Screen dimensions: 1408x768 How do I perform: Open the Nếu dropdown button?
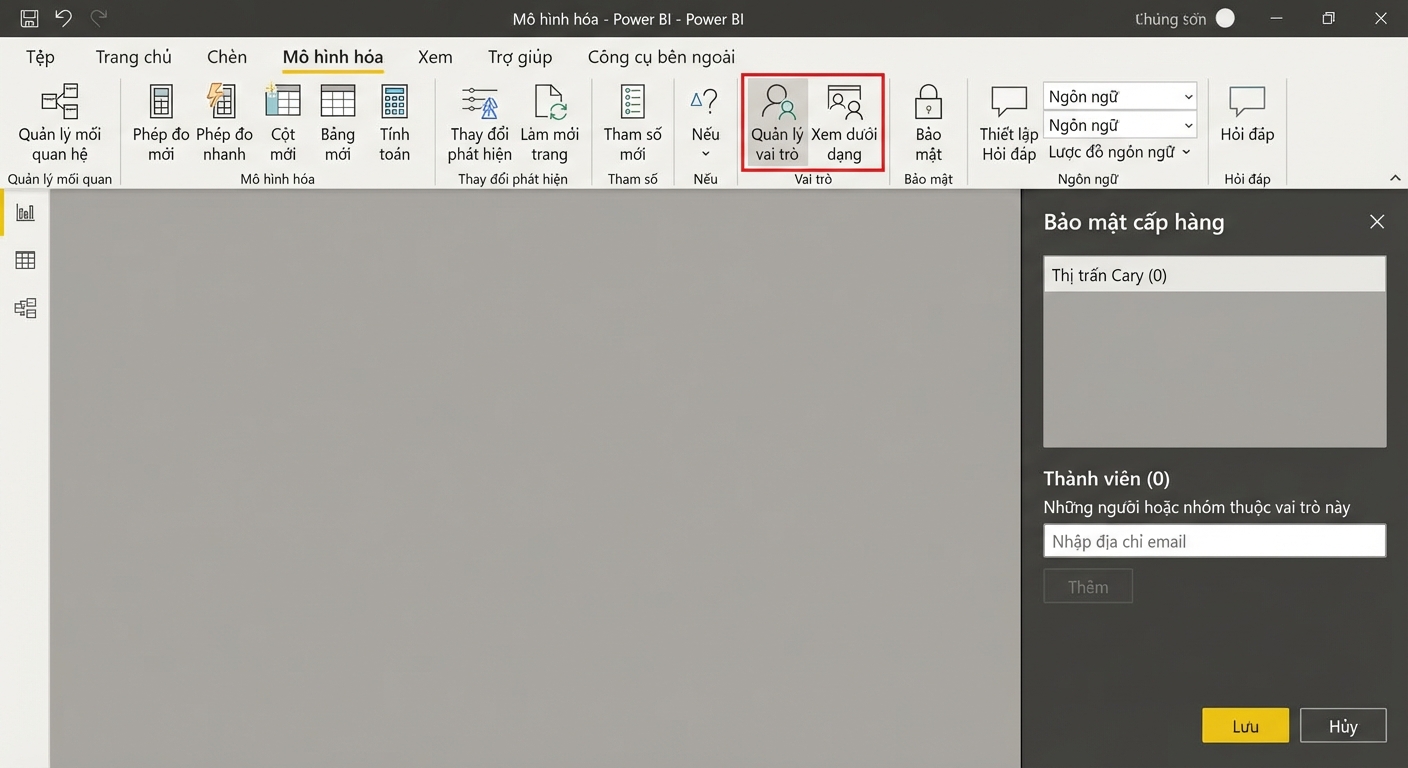pyautogui.click(x=705, y=124)
